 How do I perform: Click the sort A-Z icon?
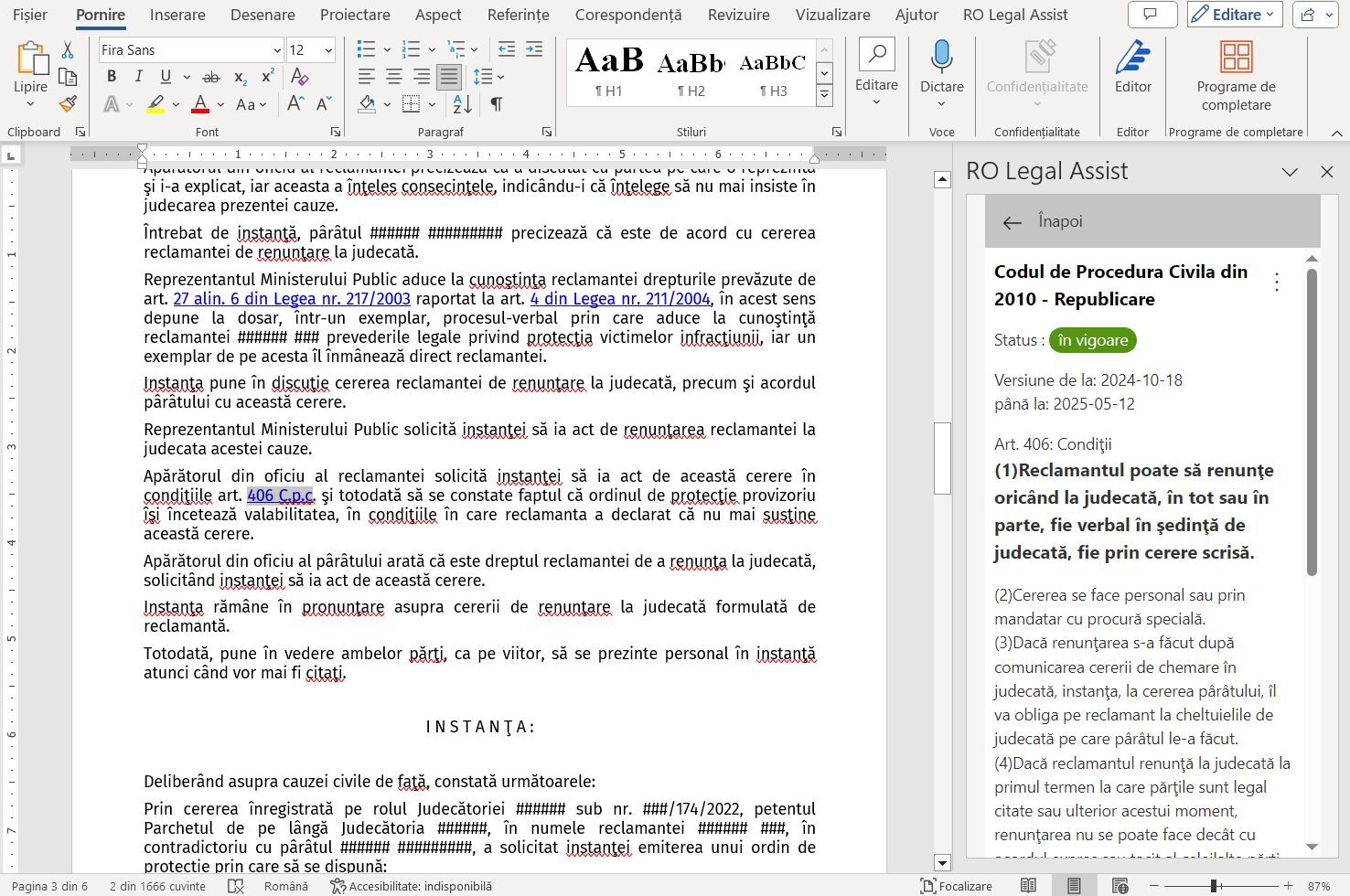pos(463,104)
